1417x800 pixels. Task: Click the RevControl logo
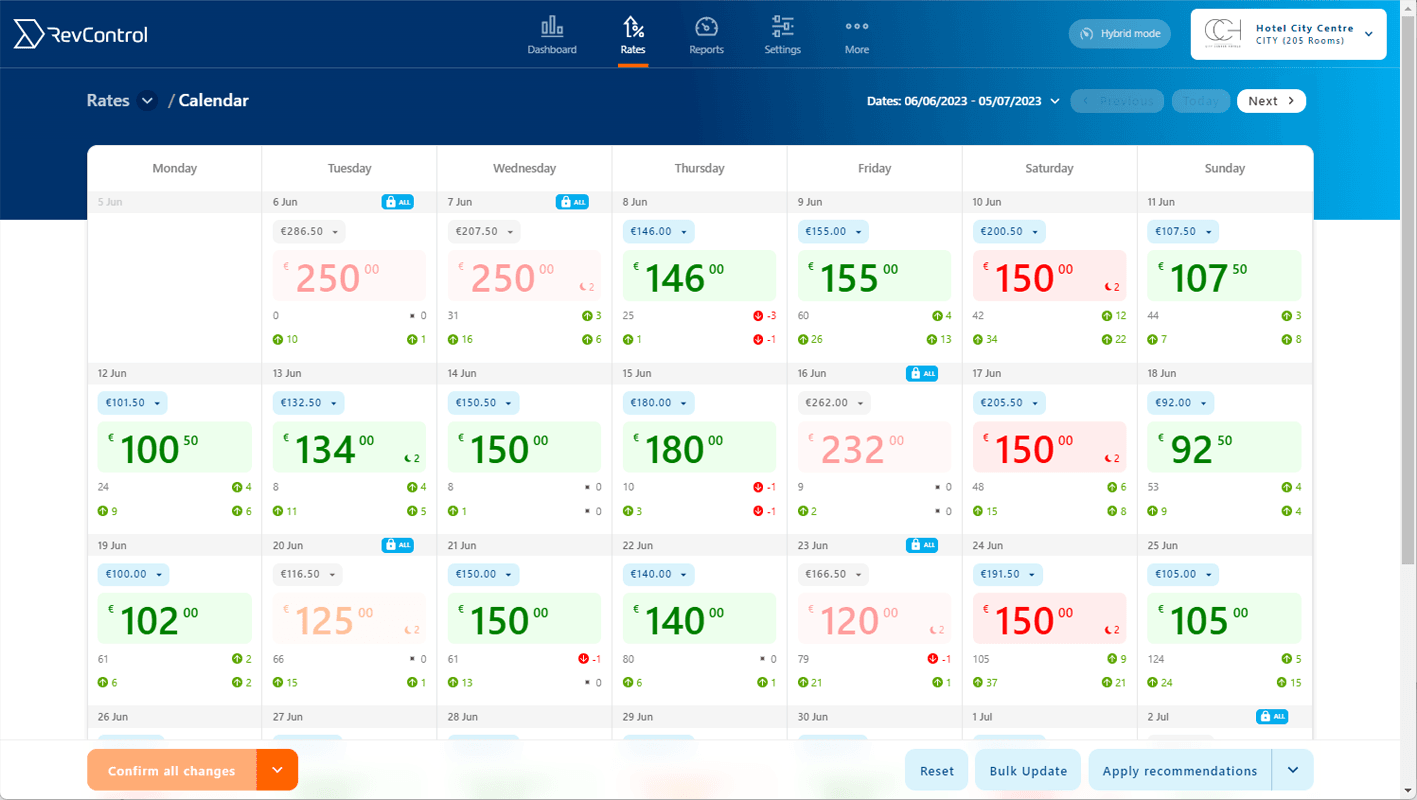coord(80,33)
